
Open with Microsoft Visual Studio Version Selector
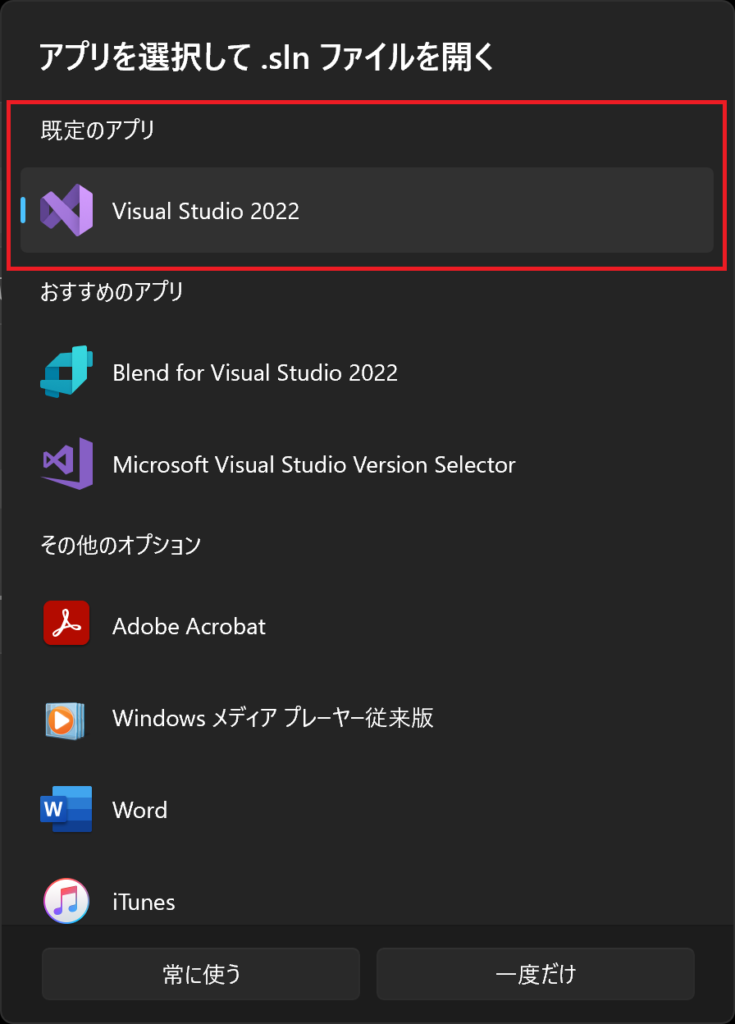coord(367,464)
